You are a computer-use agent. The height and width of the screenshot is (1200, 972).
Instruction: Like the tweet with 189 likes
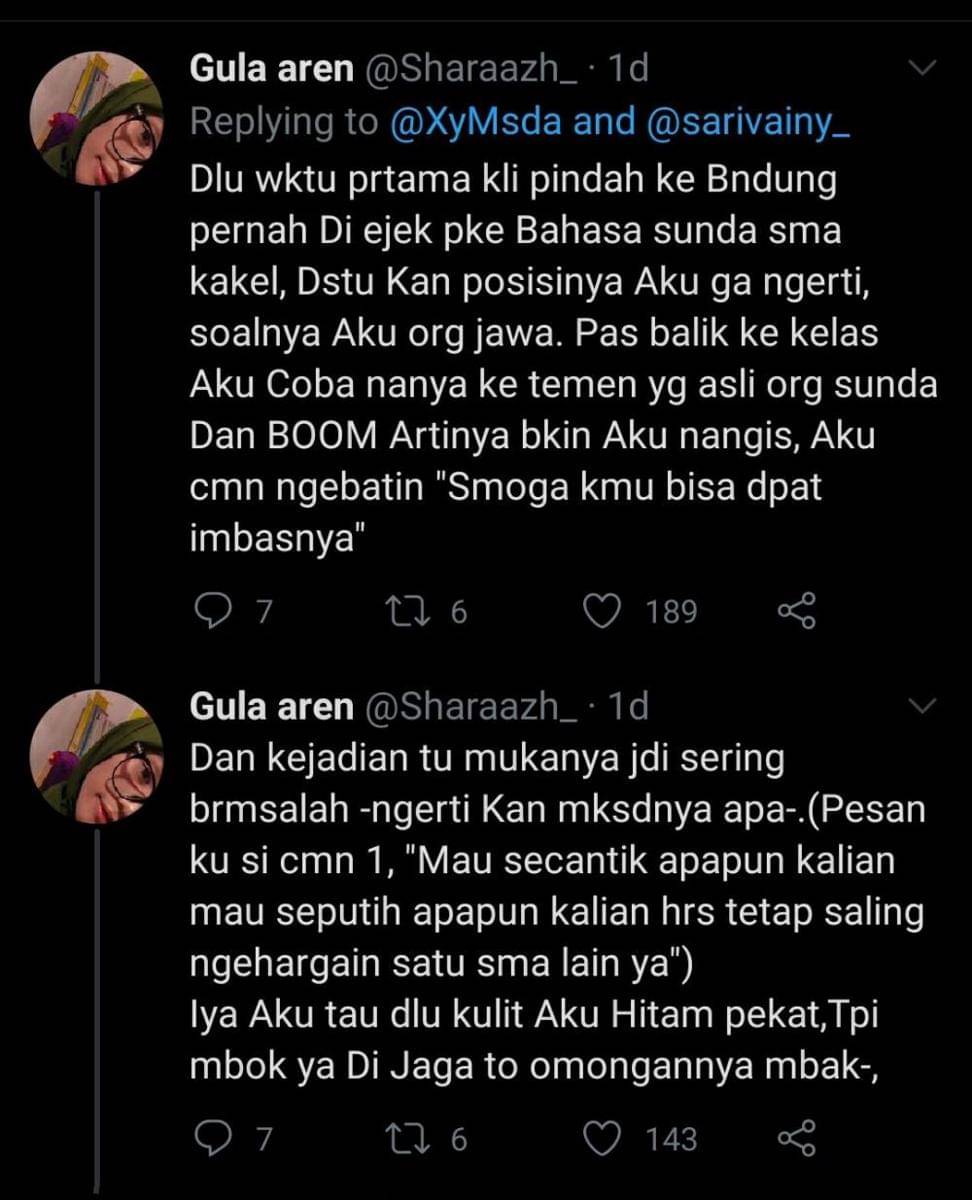[x=602, y=611]
